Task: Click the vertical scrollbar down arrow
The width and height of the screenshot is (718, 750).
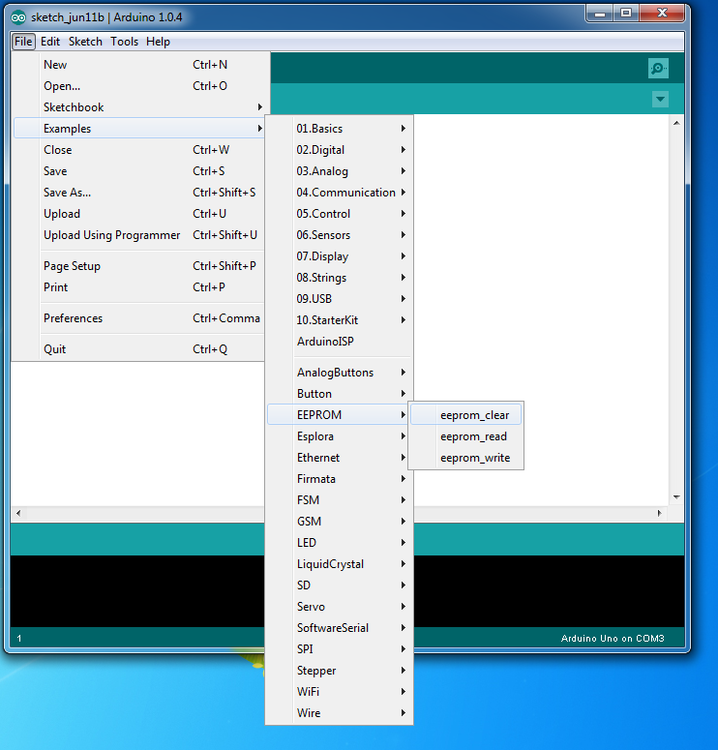Action: (676, 497)
